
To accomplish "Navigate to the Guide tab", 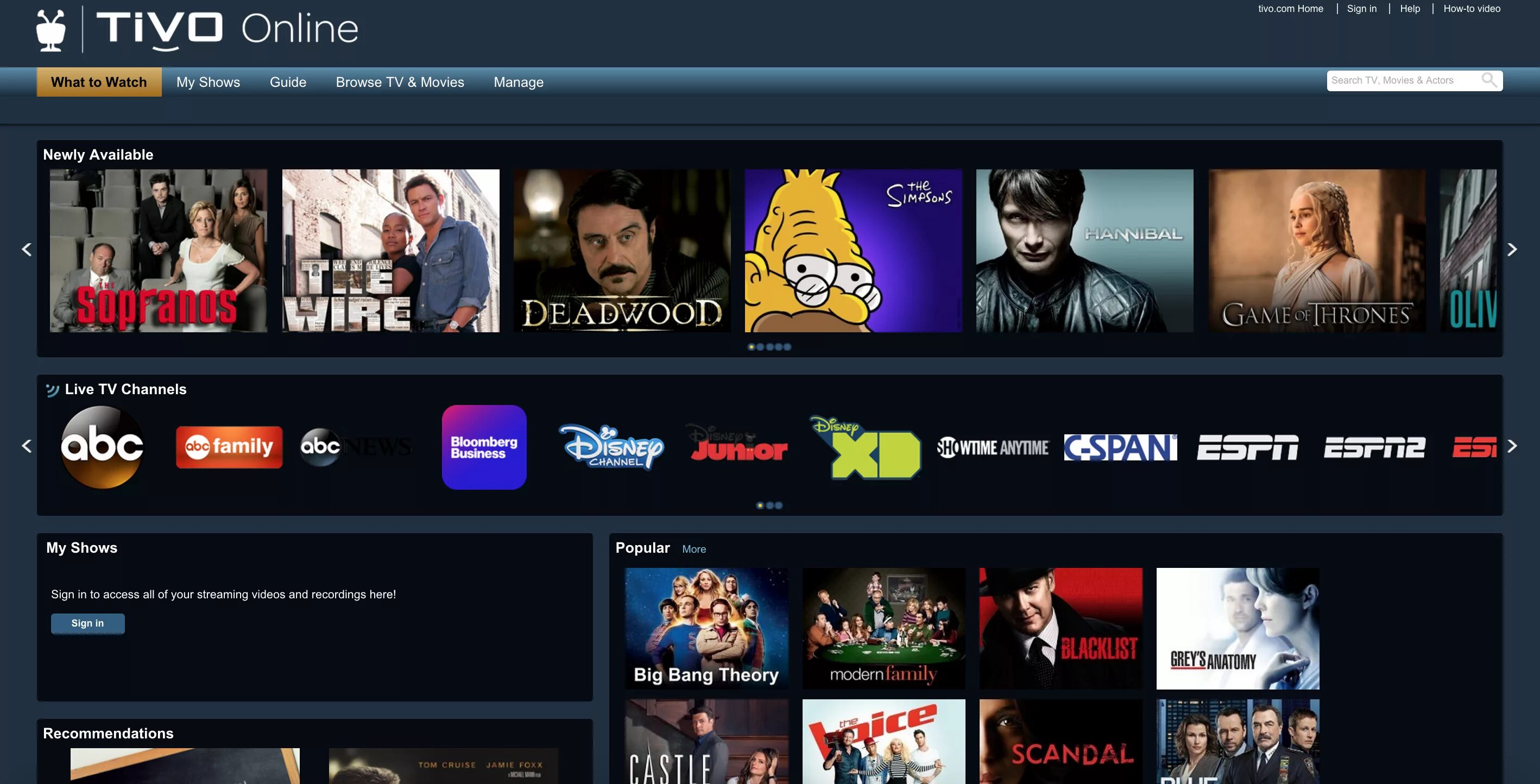I will [x=288, y=81].
